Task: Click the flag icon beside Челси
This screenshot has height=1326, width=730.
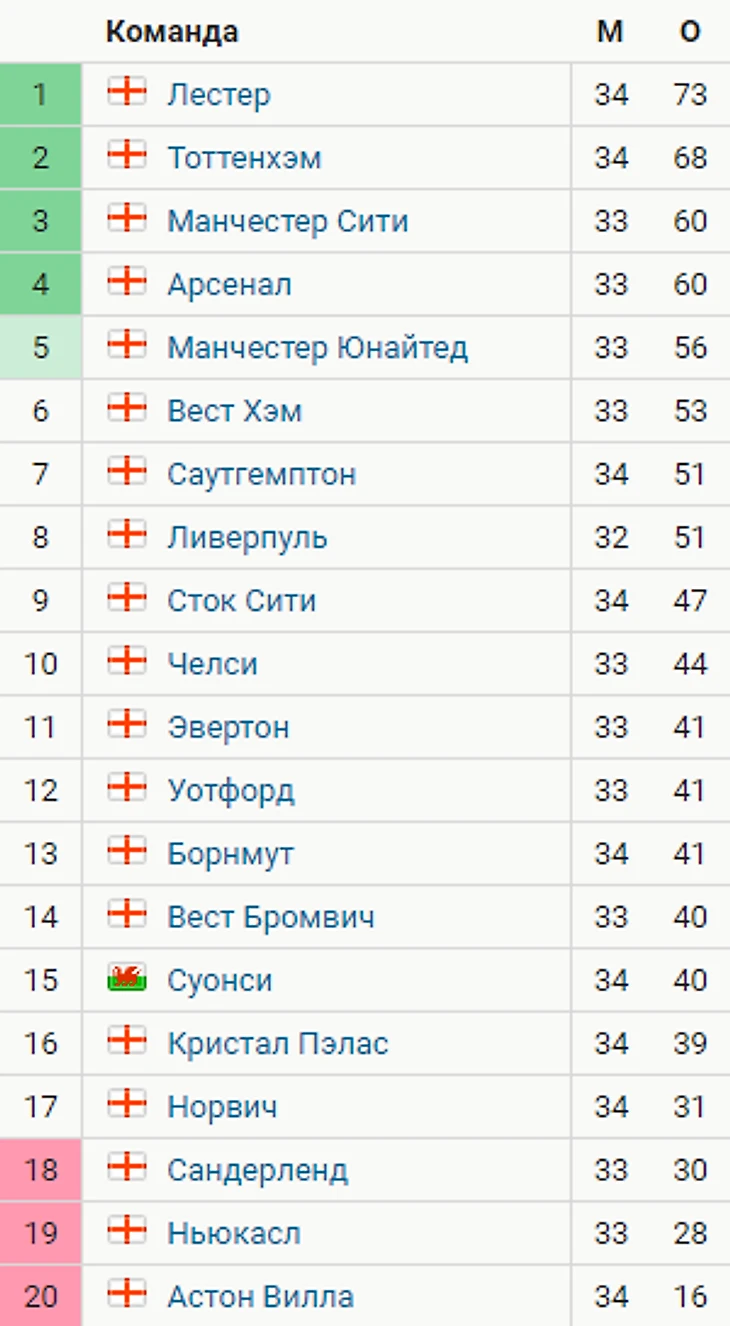Action: (127, 661)
